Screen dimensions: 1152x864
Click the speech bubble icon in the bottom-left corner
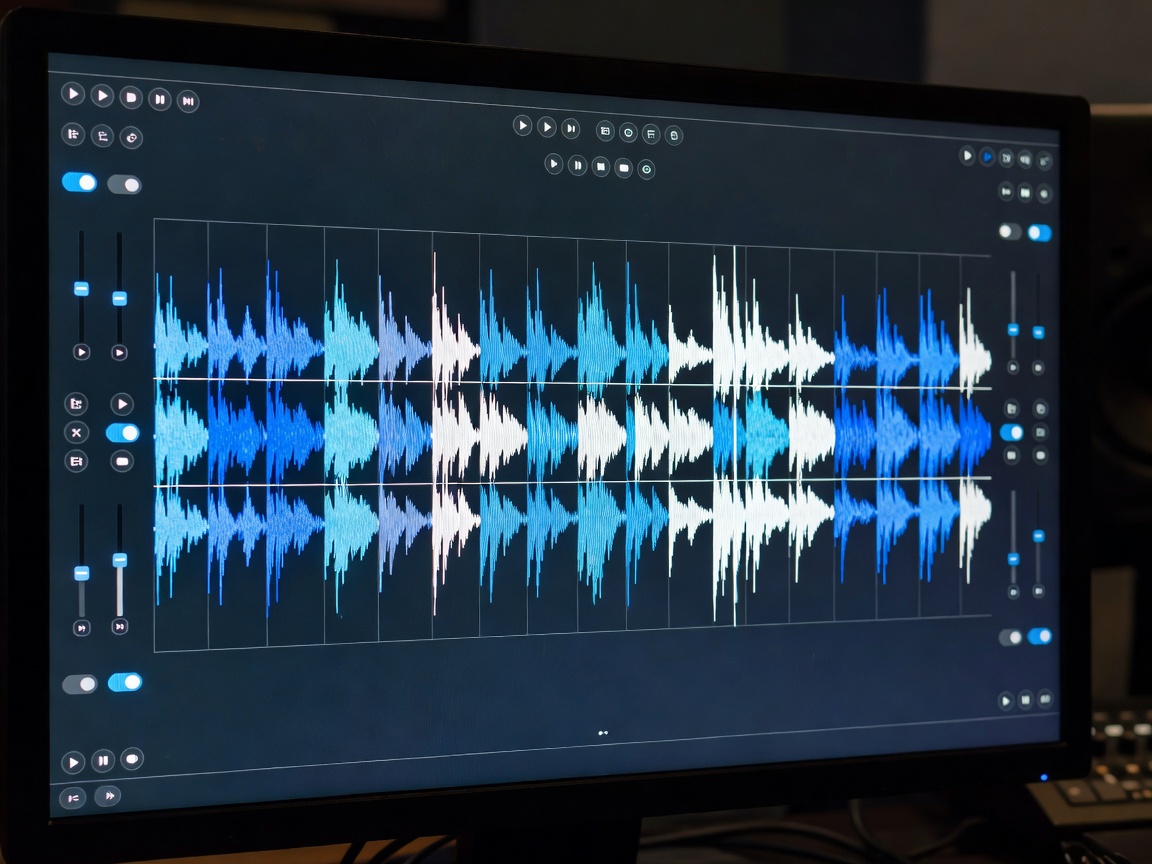pyautogui.click(x=132, y=759)
